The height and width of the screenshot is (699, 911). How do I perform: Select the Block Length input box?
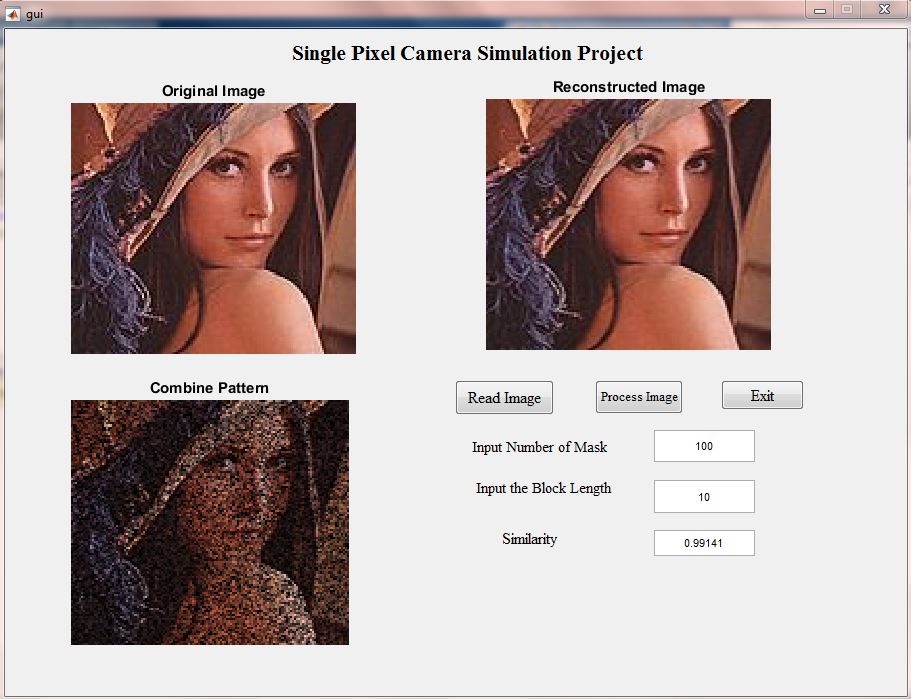(704, 497)
